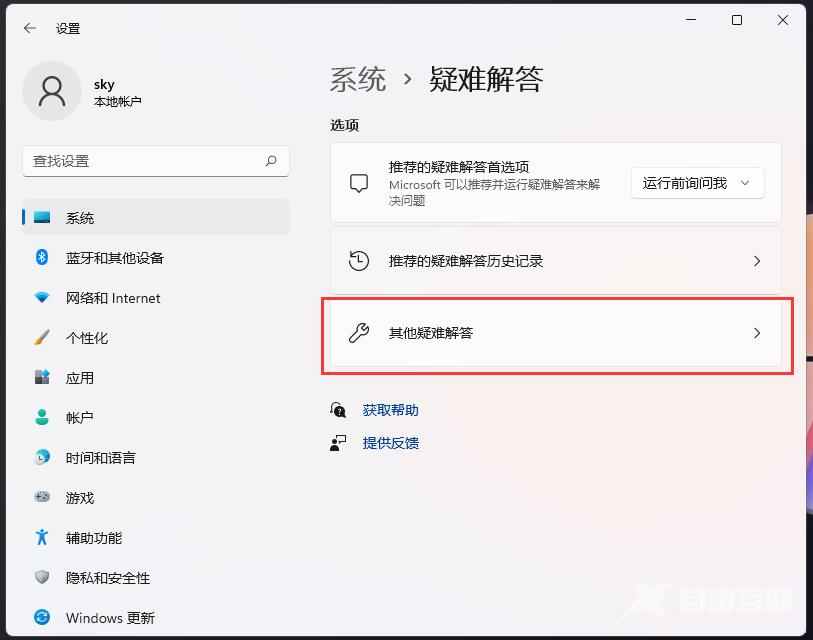Viewport: 813px width, 640px height.
Task: Open 帐户 settings via the people icon
Action: click(x=41, y=418)
